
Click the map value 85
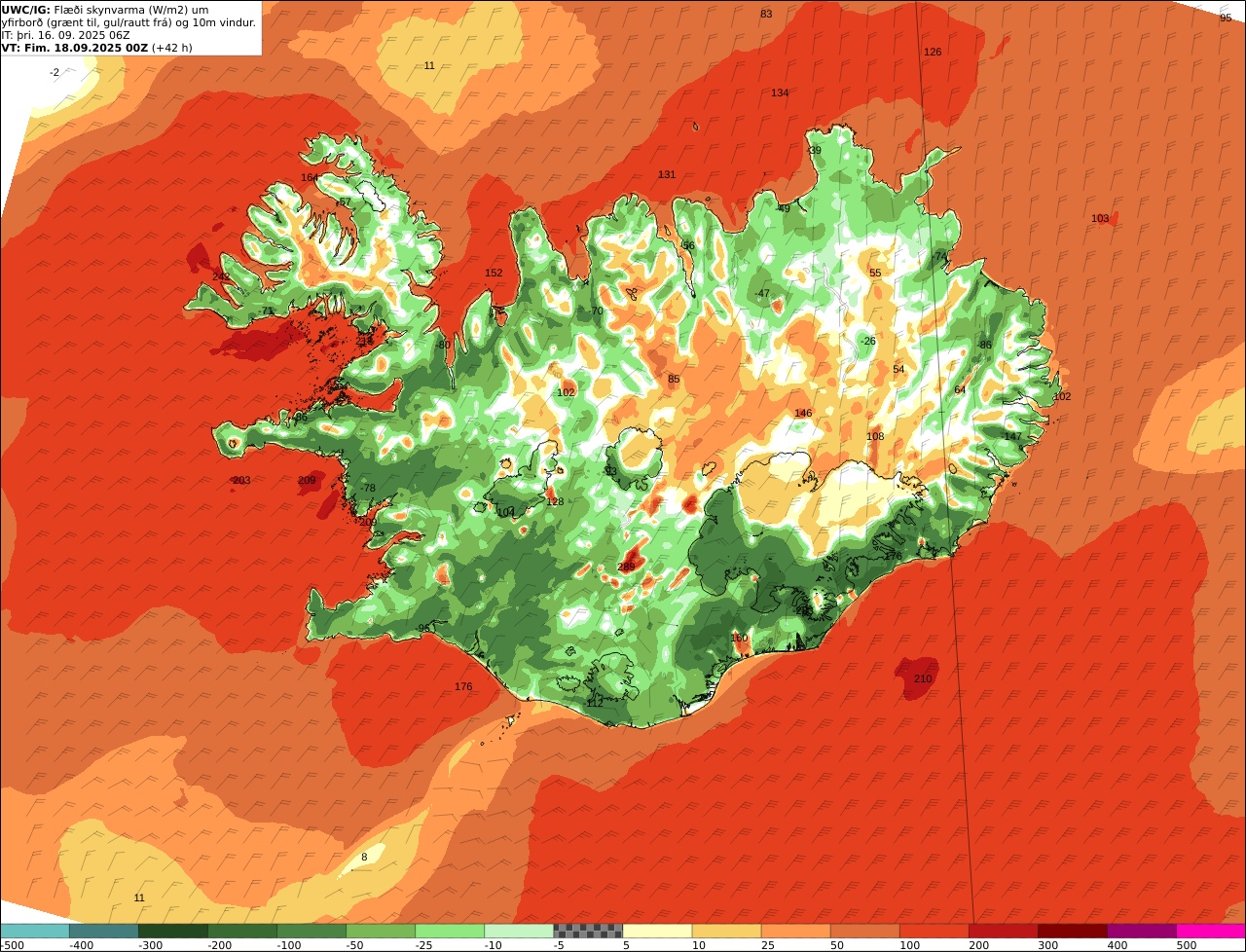click(674, 379)
